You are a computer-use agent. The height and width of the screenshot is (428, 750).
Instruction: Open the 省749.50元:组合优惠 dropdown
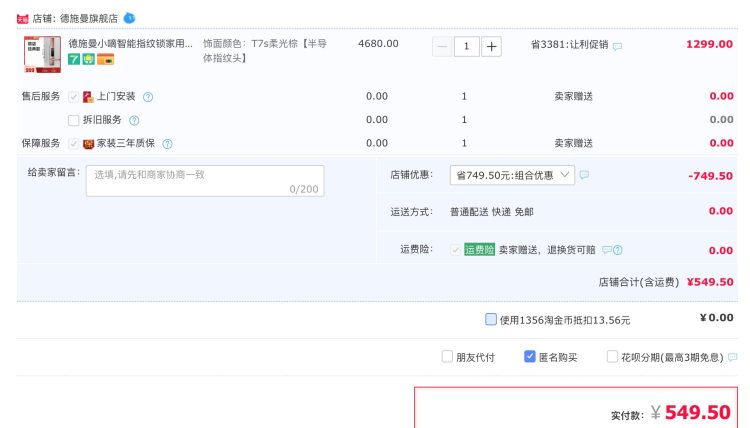[512, 175]
